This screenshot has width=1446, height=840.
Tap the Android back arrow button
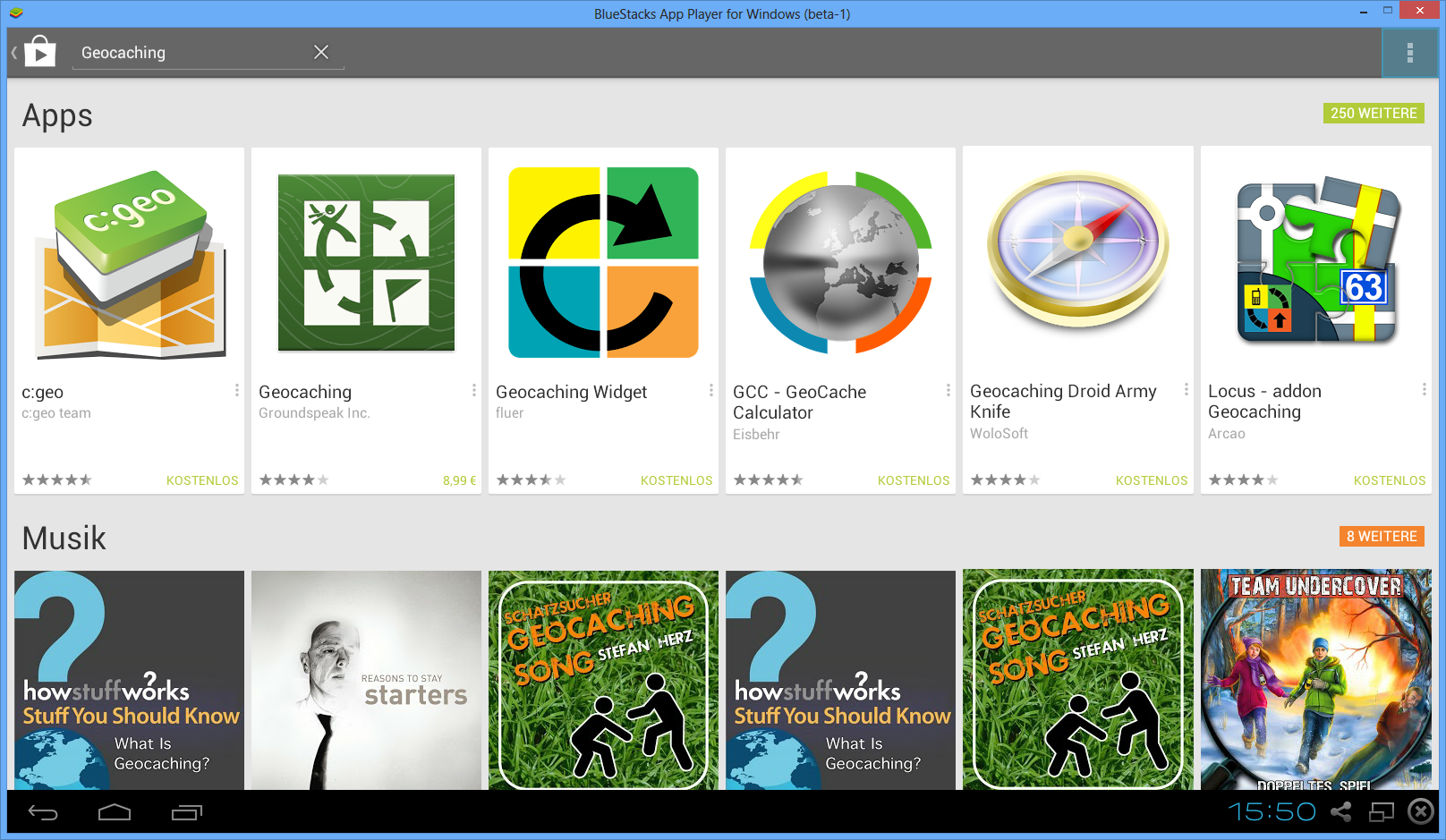[x=43, y=812]
